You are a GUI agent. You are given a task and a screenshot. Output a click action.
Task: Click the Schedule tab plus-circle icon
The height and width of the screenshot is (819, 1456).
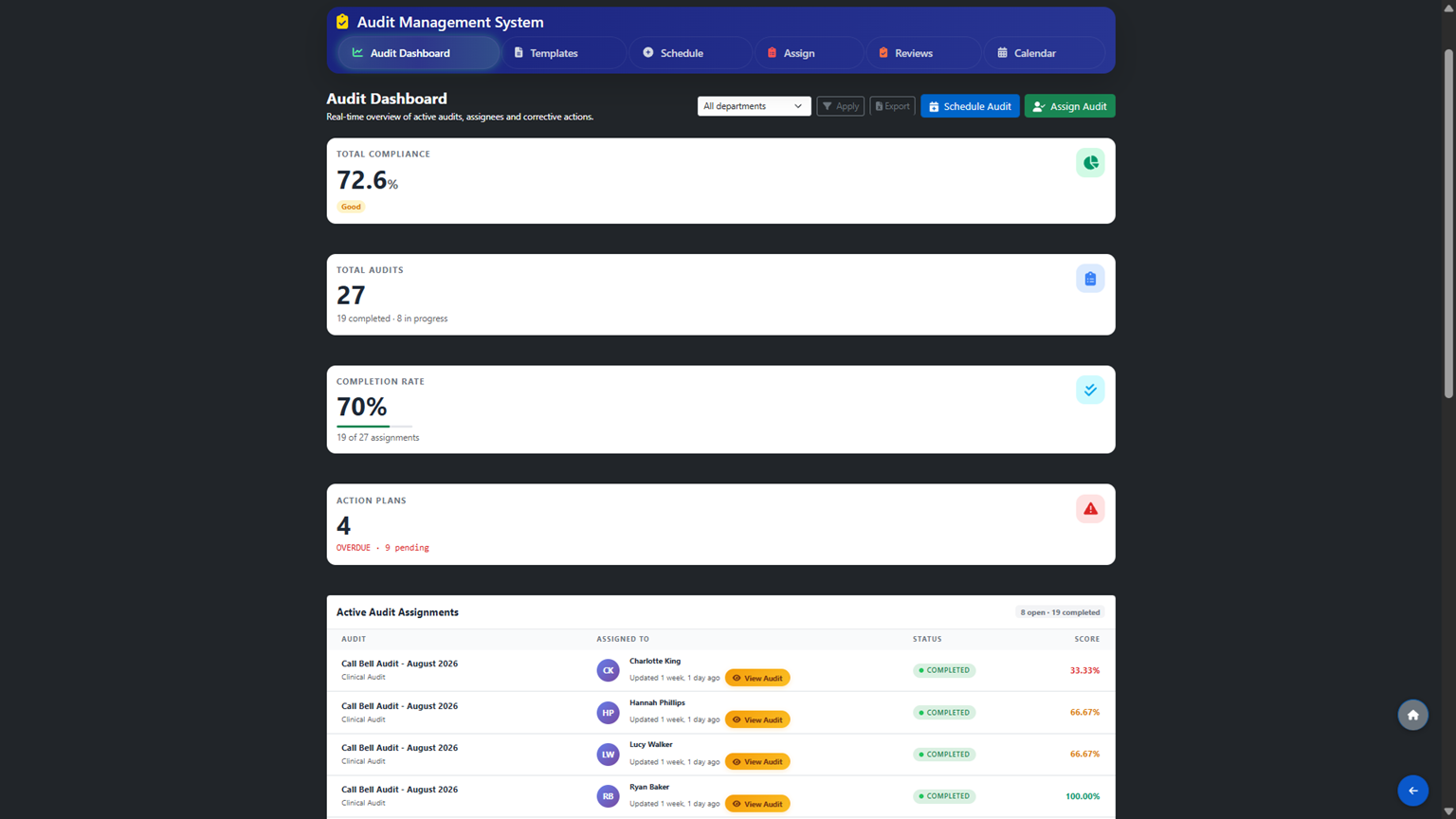[648, 53]
